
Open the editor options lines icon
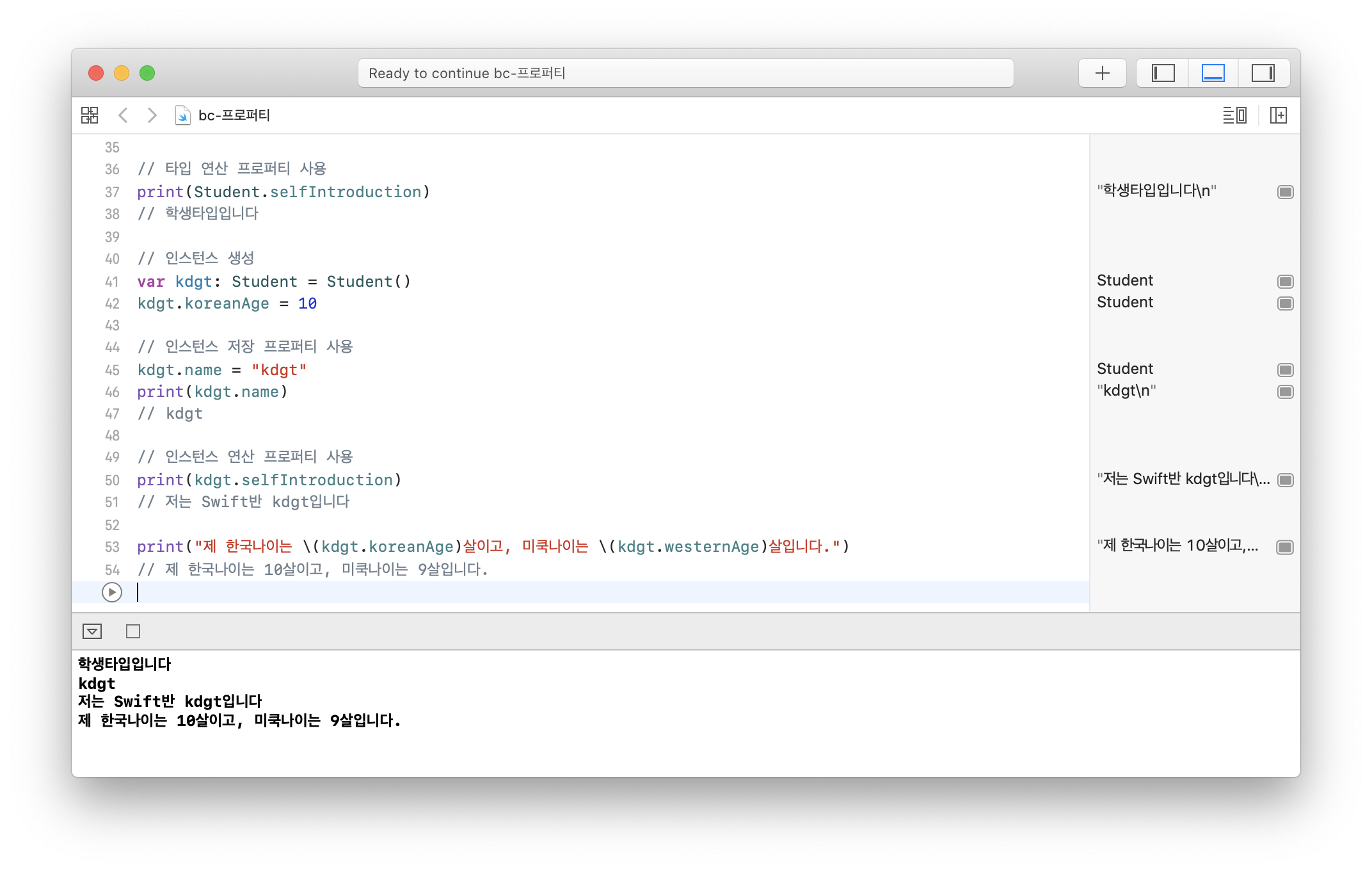1234,115
